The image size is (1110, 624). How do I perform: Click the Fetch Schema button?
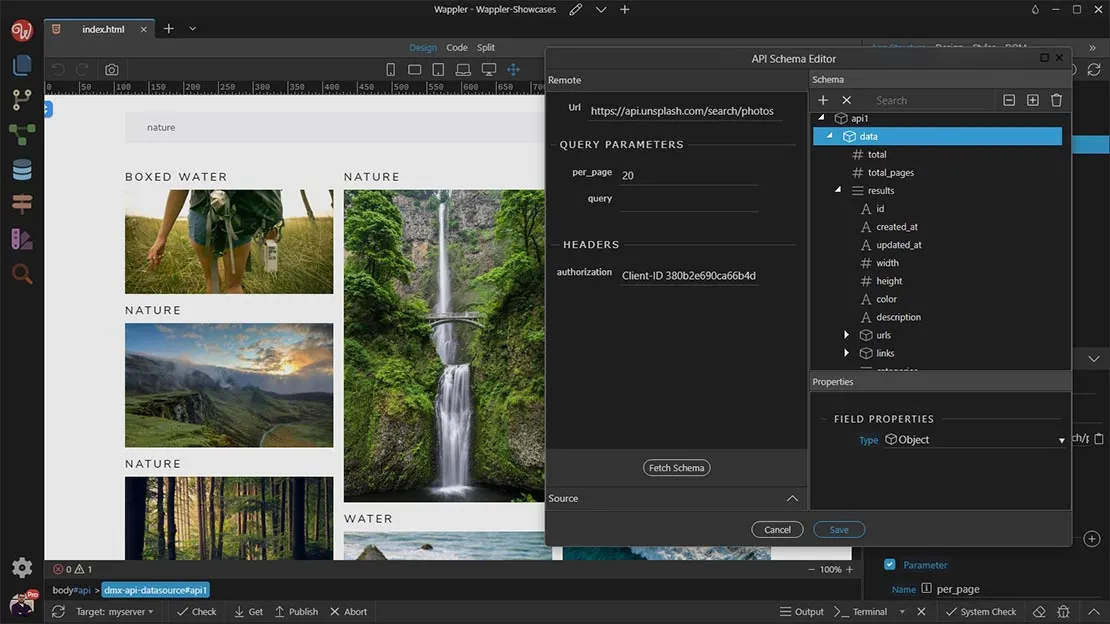[x=676, y=468]
